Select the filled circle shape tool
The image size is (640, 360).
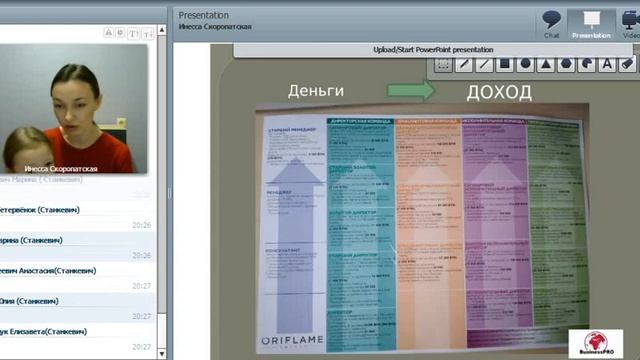[x=525, y=64]
